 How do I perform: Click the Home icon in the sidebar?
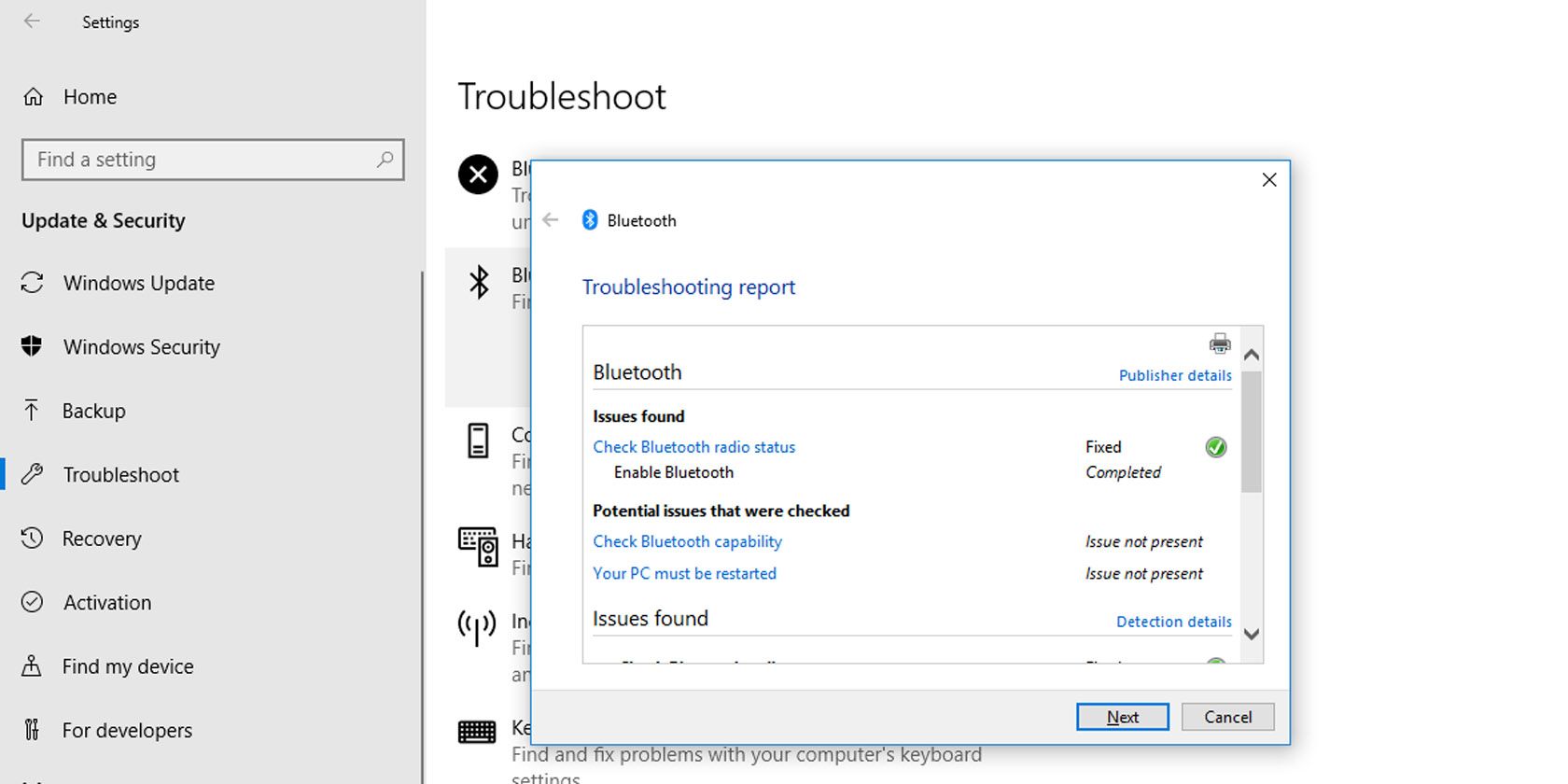pos(34,97)
